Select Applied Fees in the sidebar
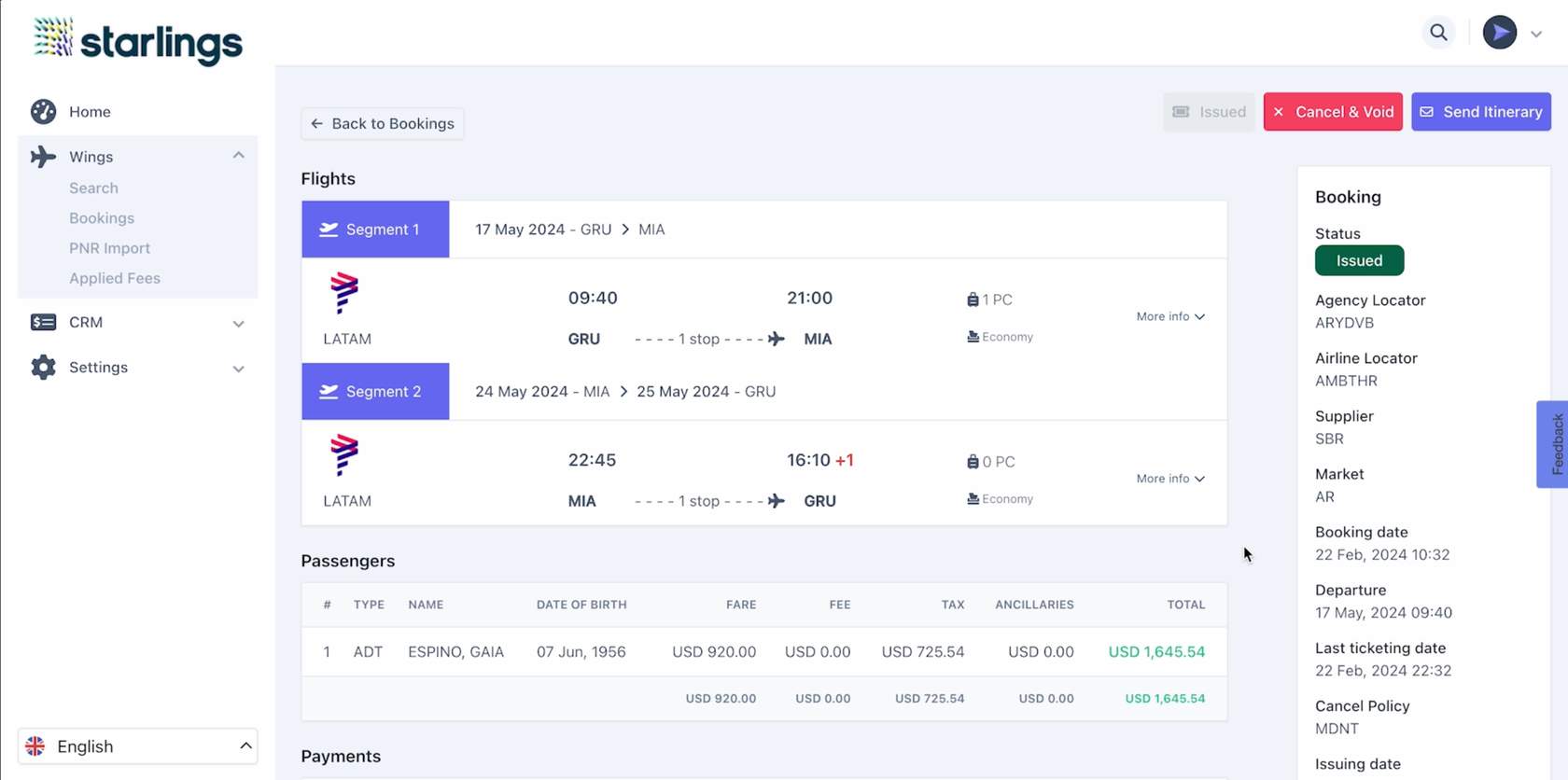The width and height of the screenshot is (1568, 780). coord(115,278)
